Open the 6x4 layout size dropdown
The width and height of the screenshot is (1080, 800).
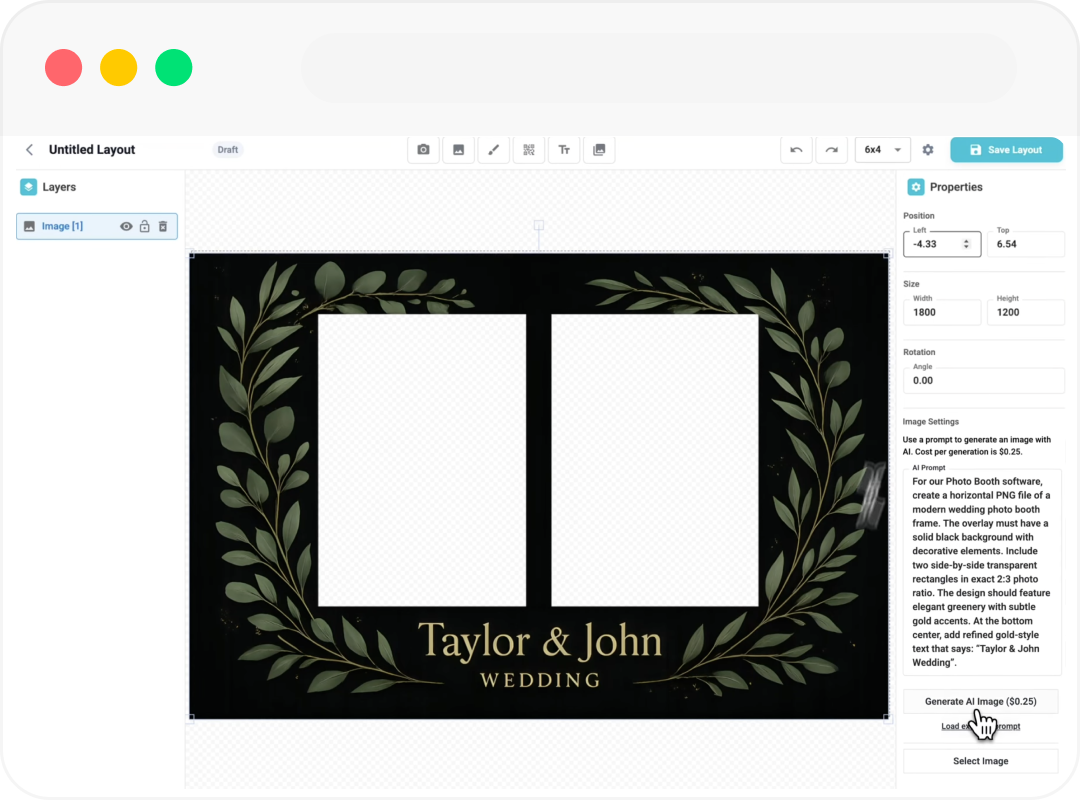[x=882, y=150]
